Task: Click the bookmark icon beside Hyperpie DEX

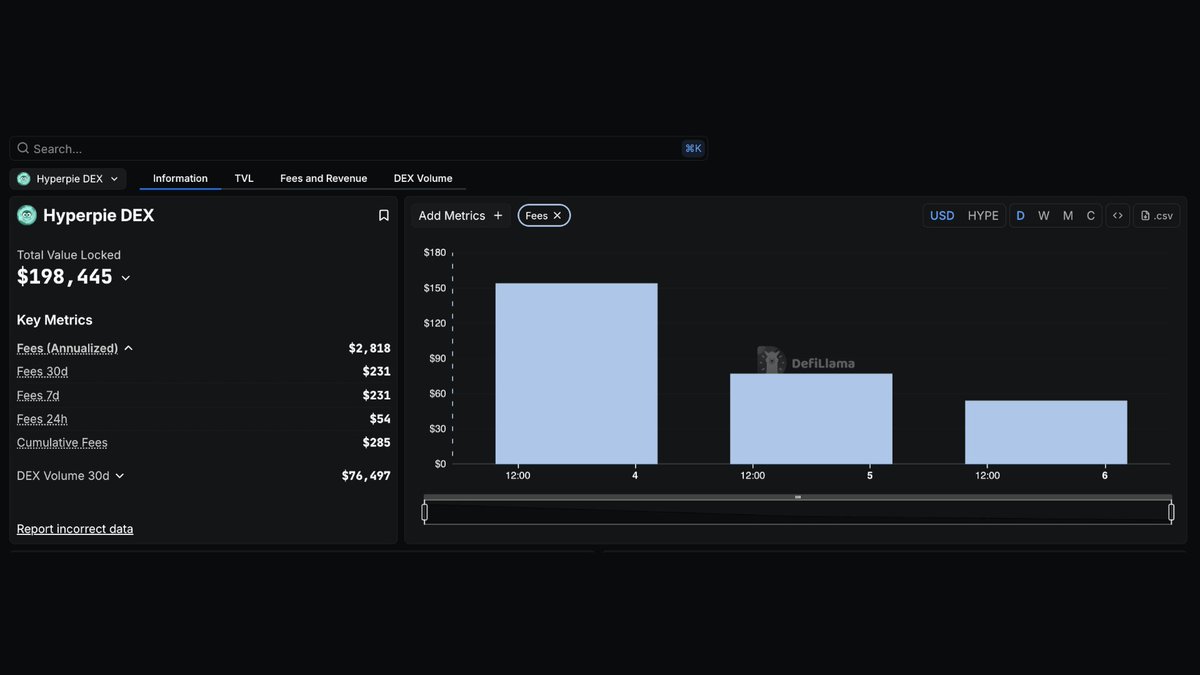Action: 383,215
